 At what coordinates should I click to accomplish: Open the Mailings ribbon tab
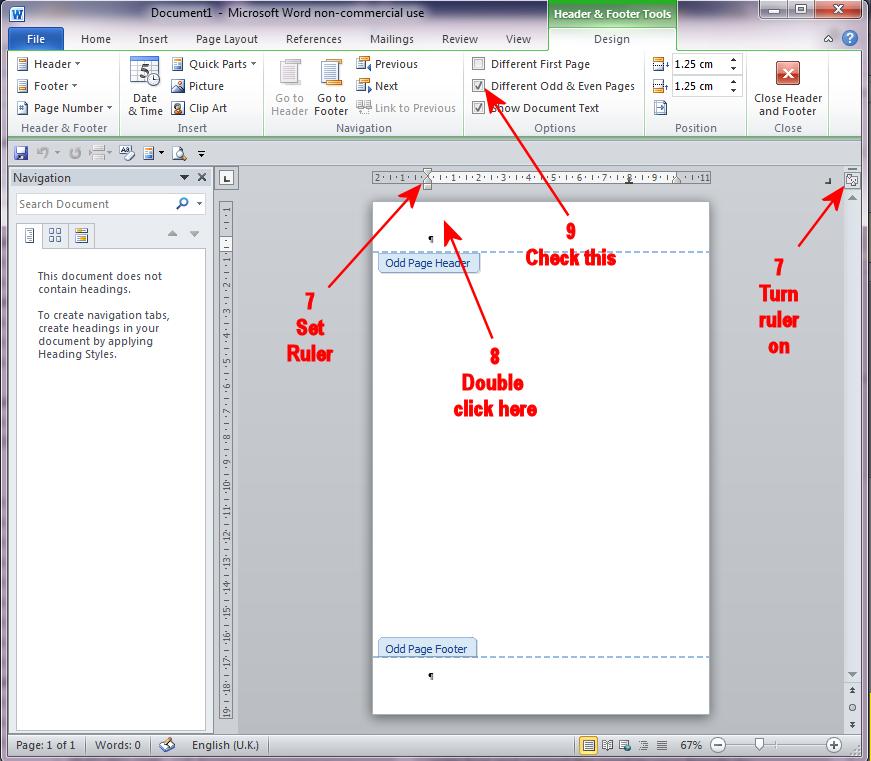[x=391, y=39]
